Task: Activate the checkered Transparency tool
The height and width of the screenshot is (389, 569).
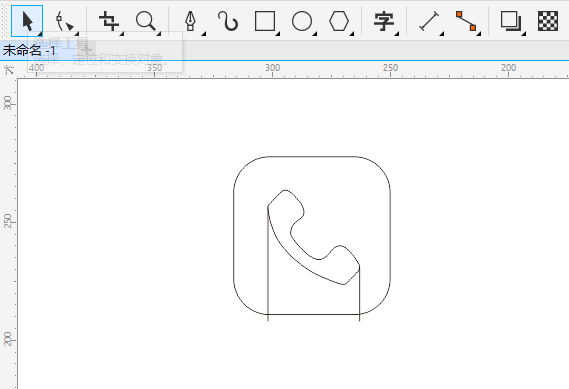Action: tap(548, 21)
